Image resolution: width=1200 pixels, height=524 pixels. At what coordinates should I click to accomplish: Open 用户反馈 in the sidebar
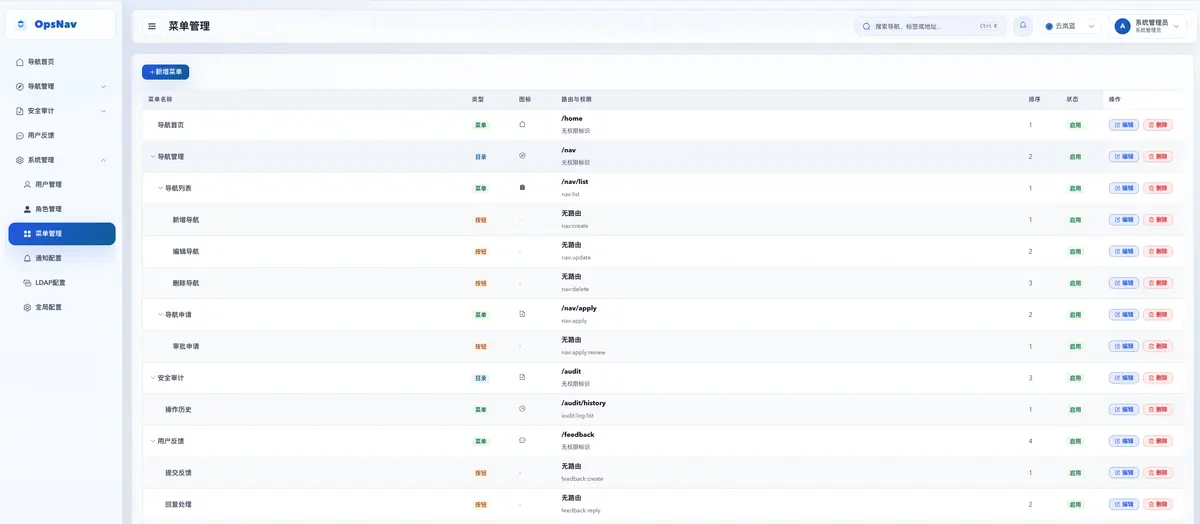[x=62, y=135]
